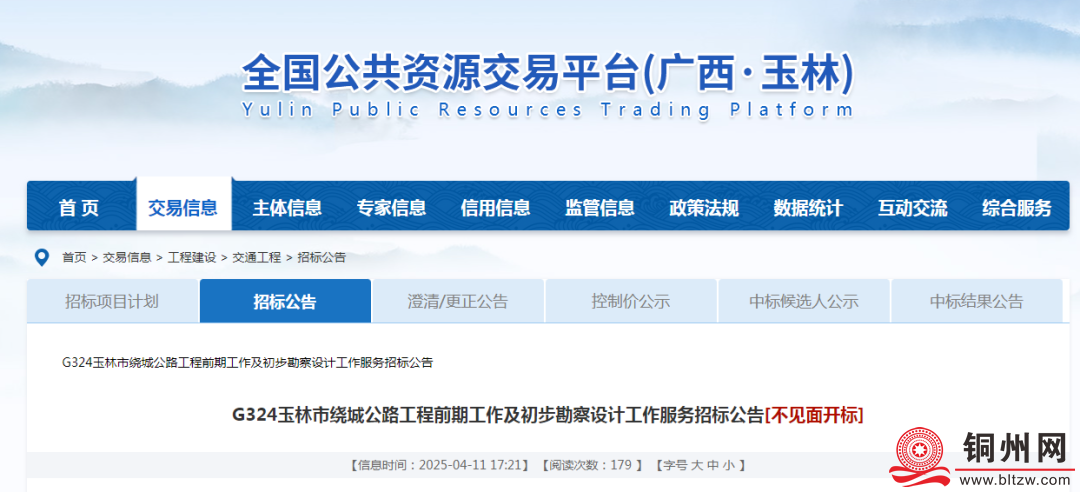Open the 中标候选人公示 tab
1080x492 pixels.
point(804,301)
